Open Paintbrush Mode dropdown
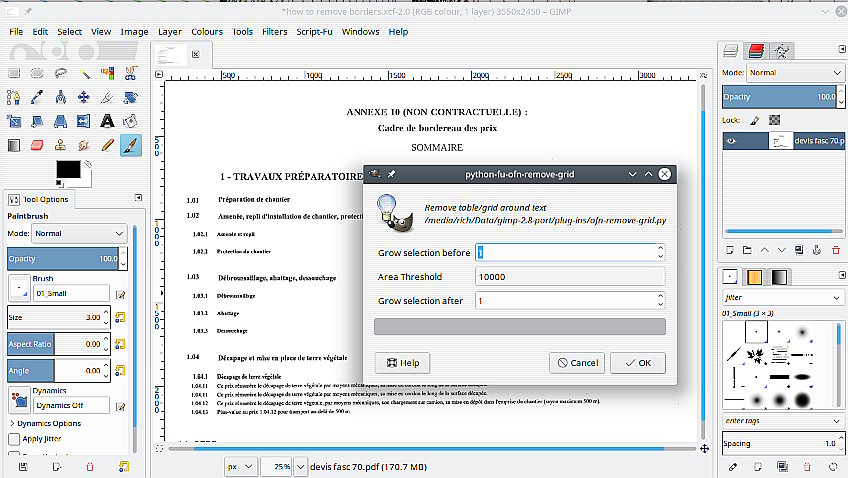 (80, 234)
